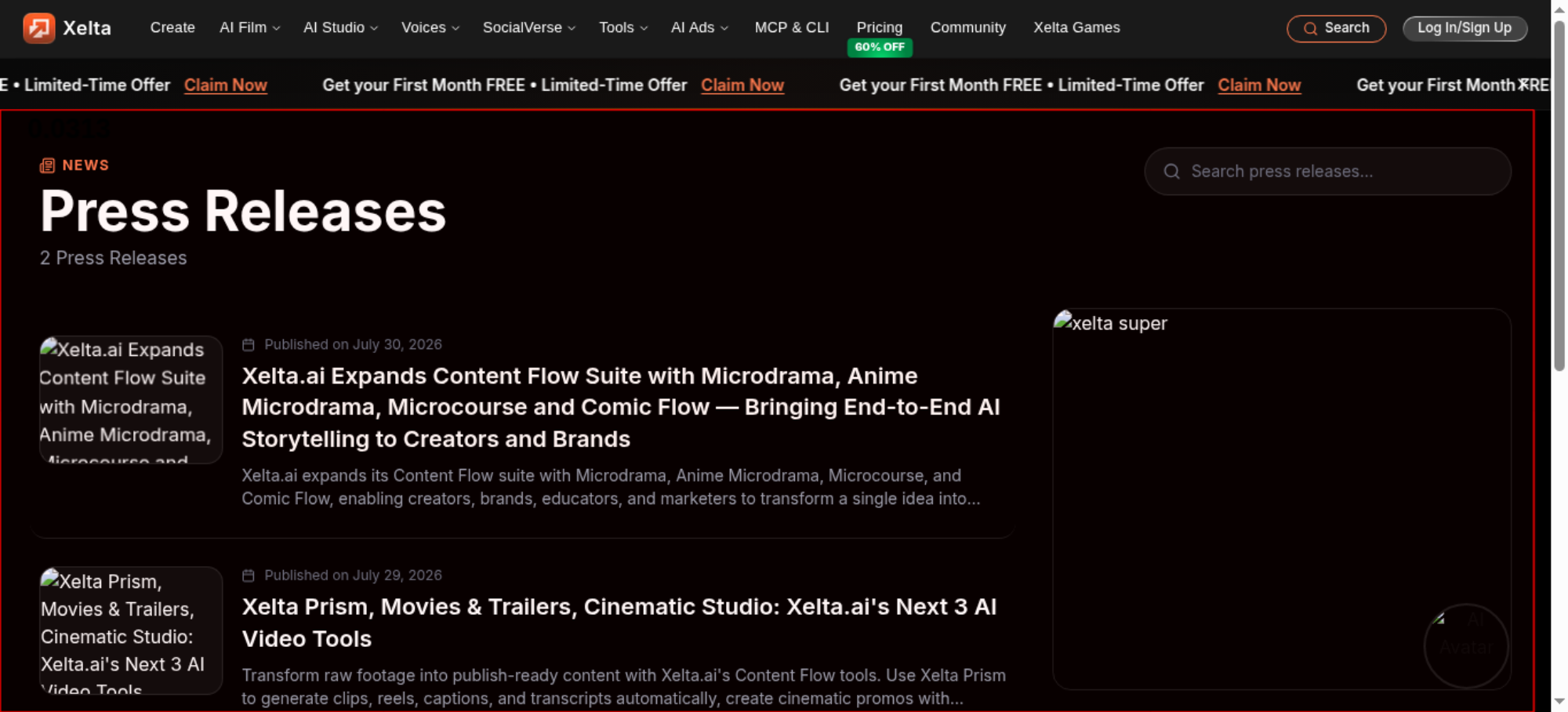The width and height of the screenshot is (1568, 712).
Task: Click the Search button in the header
Action: click(x=1337, y=28)
